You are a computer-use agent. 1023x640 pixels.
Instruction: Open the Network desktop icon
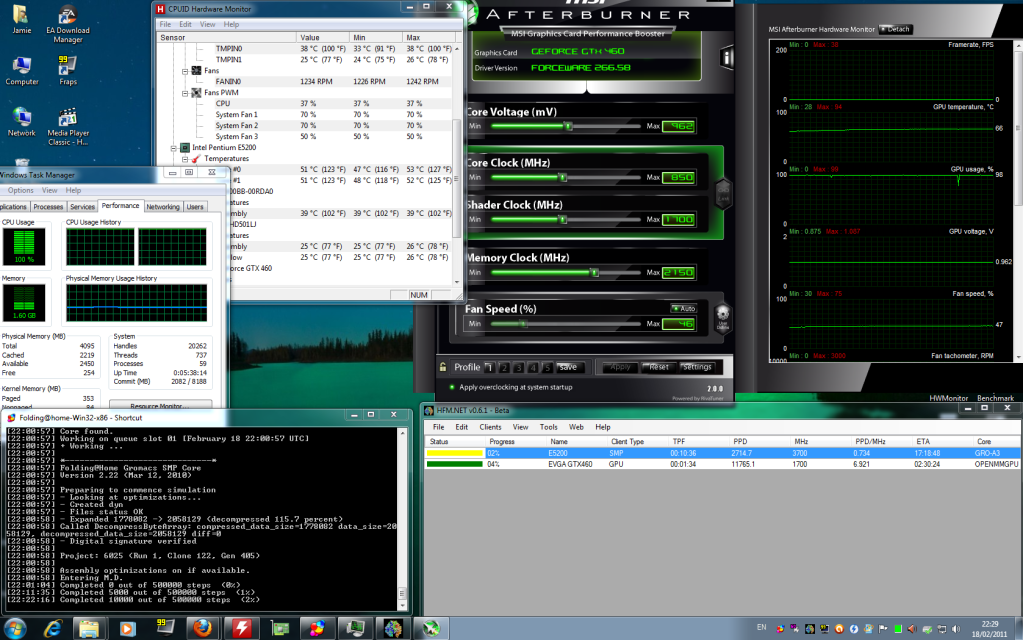tap(22, 122)
